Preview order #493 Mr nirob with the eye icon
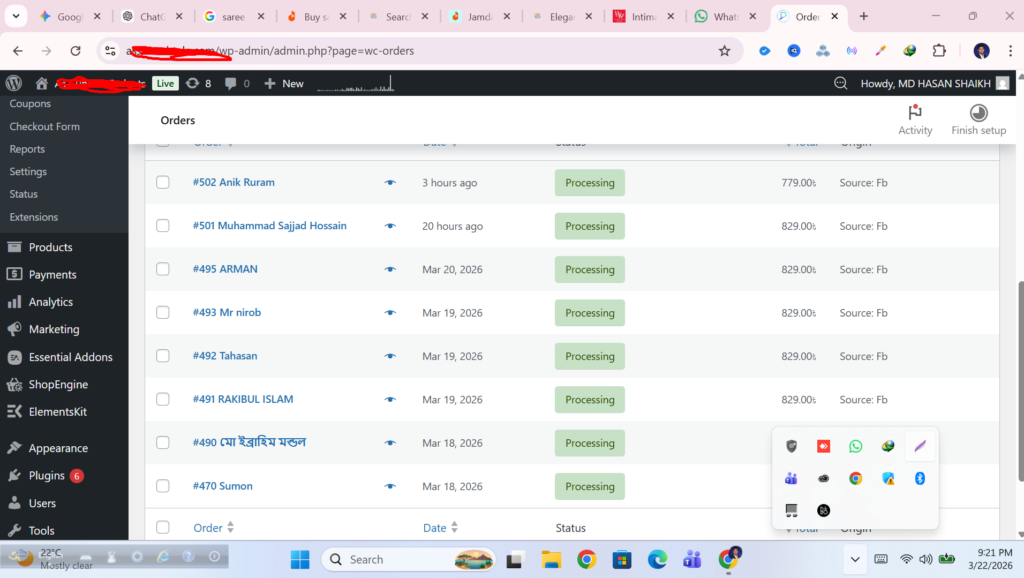Image resolution: width=1024 pixels, height=578 pixels. click(389, 312)
